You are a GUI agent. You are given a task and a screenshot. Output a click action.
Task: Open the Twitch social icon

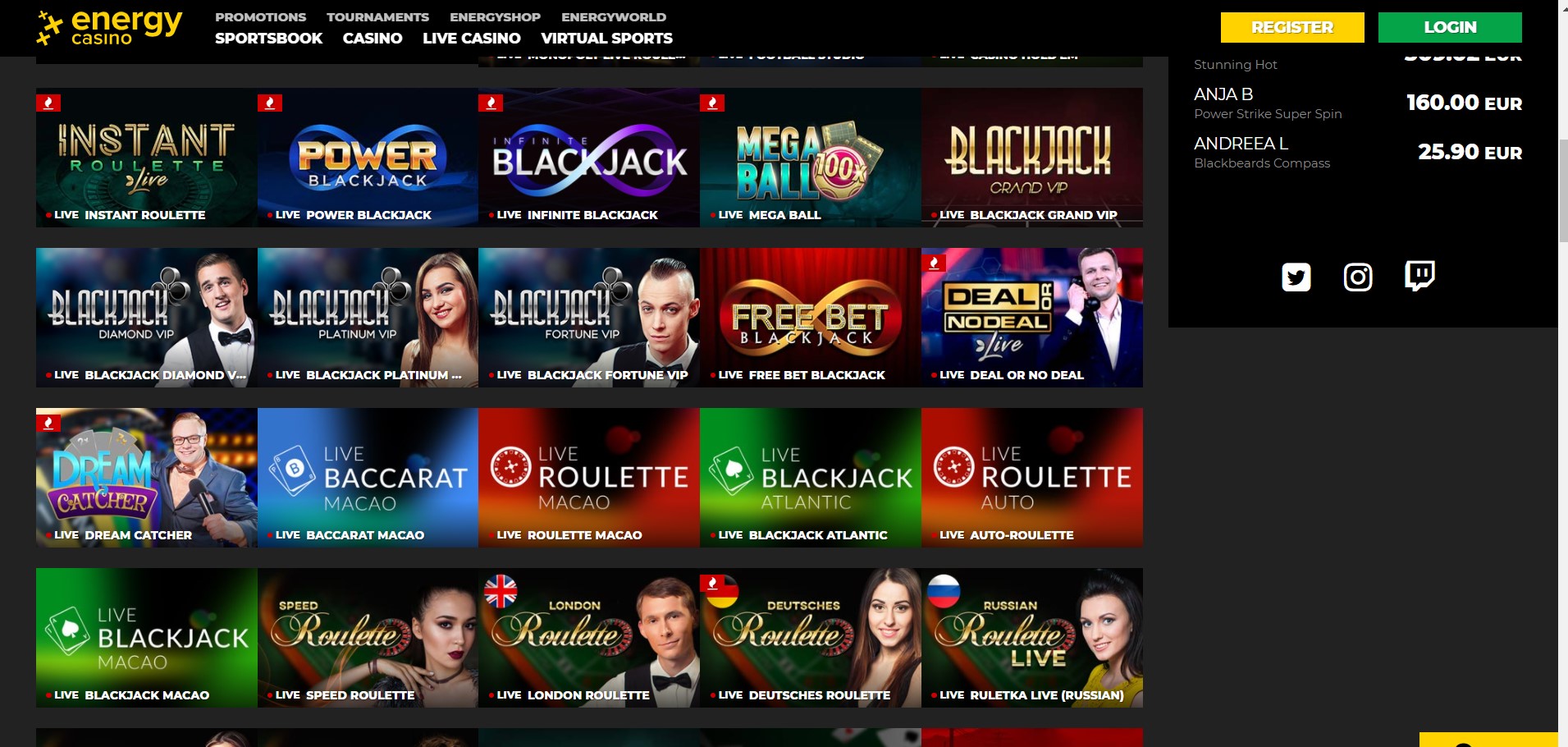pos(1419,276)
